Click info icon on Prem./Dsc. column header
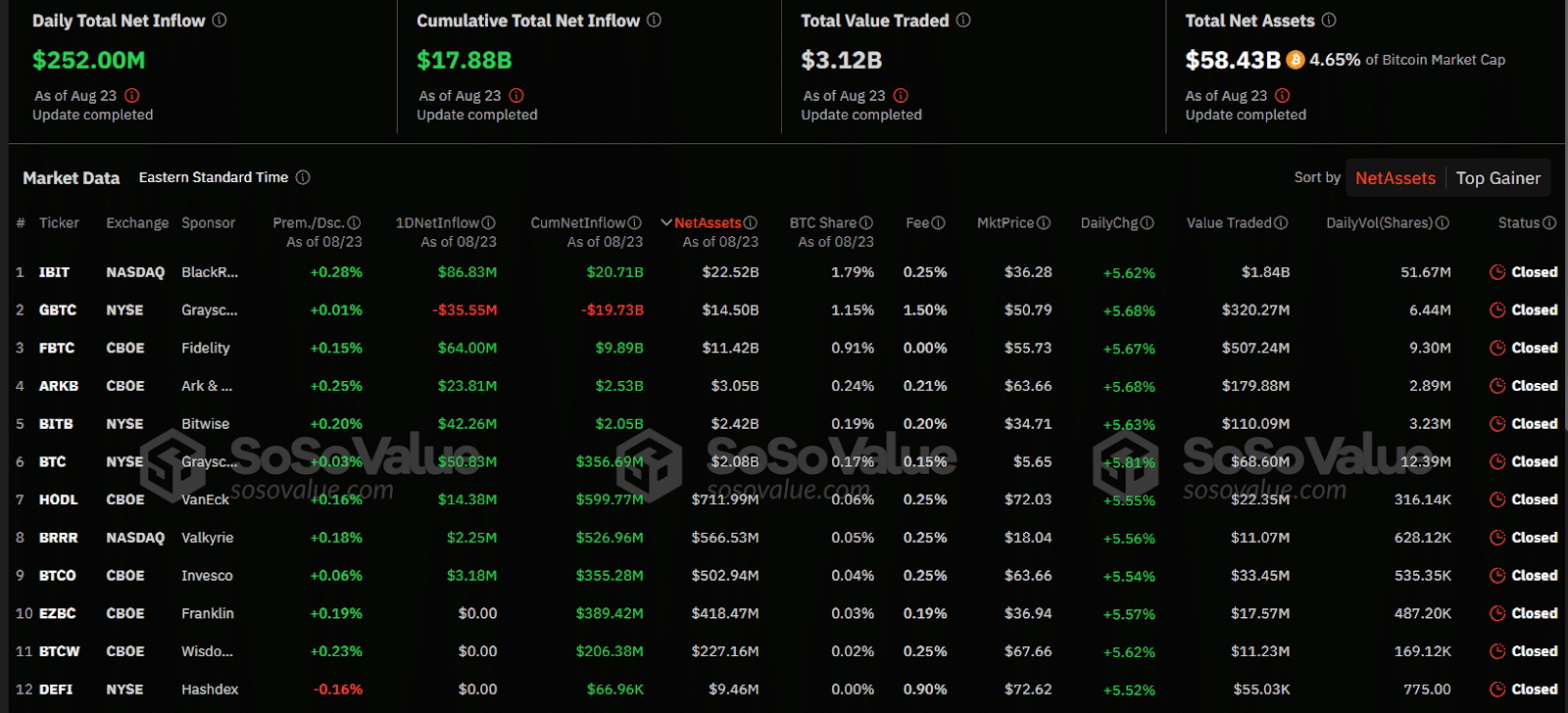 (x=355, y=223)
